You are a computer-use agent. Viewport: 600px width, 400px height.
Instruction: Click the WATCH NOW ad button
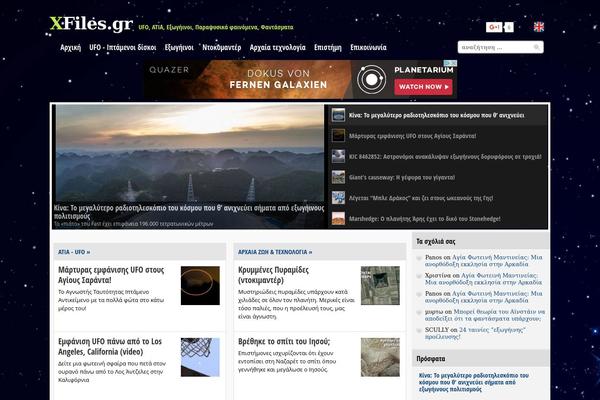(x=423, y=87)
